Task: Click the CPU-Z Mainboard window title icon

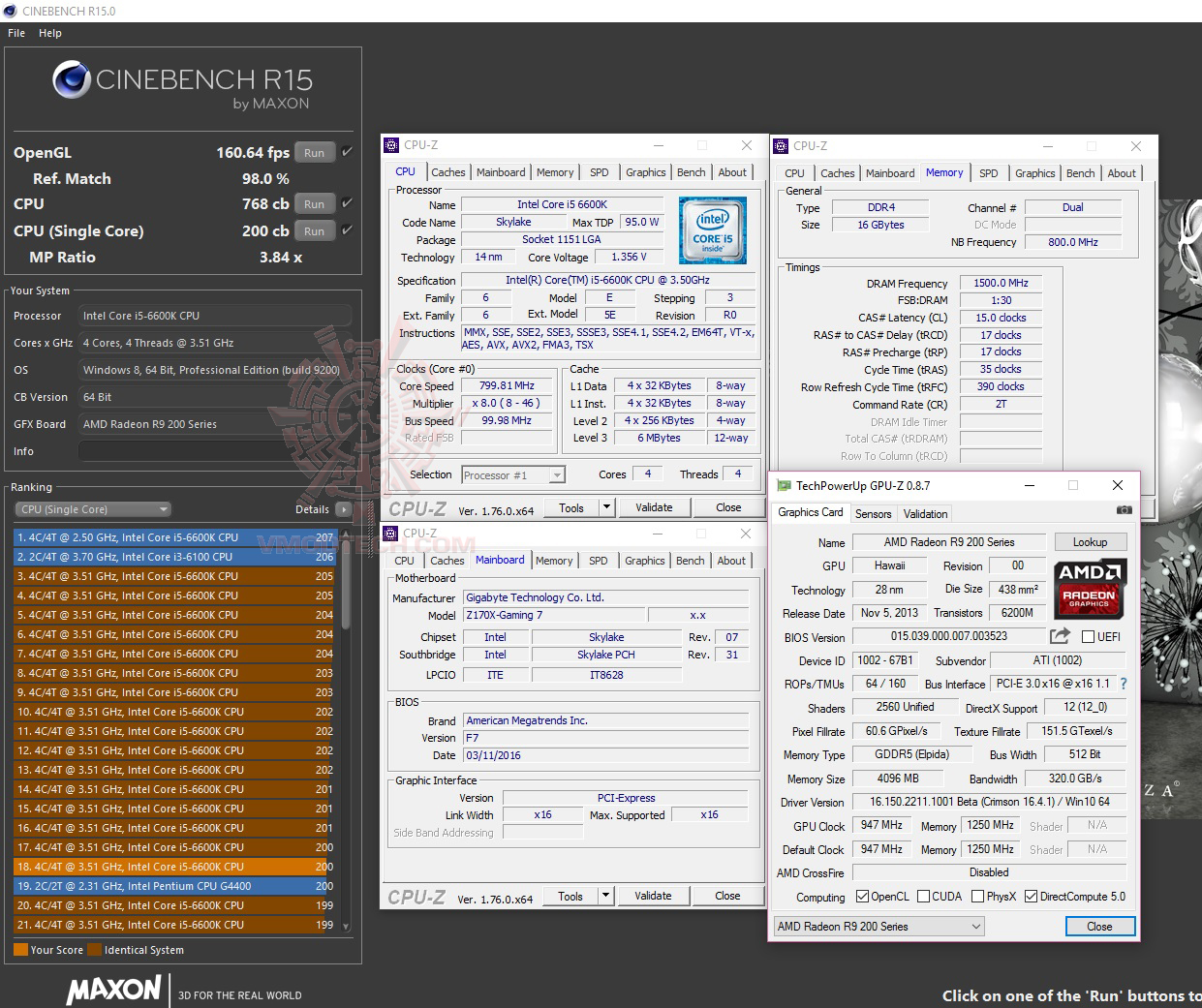Action: (391, 534)
